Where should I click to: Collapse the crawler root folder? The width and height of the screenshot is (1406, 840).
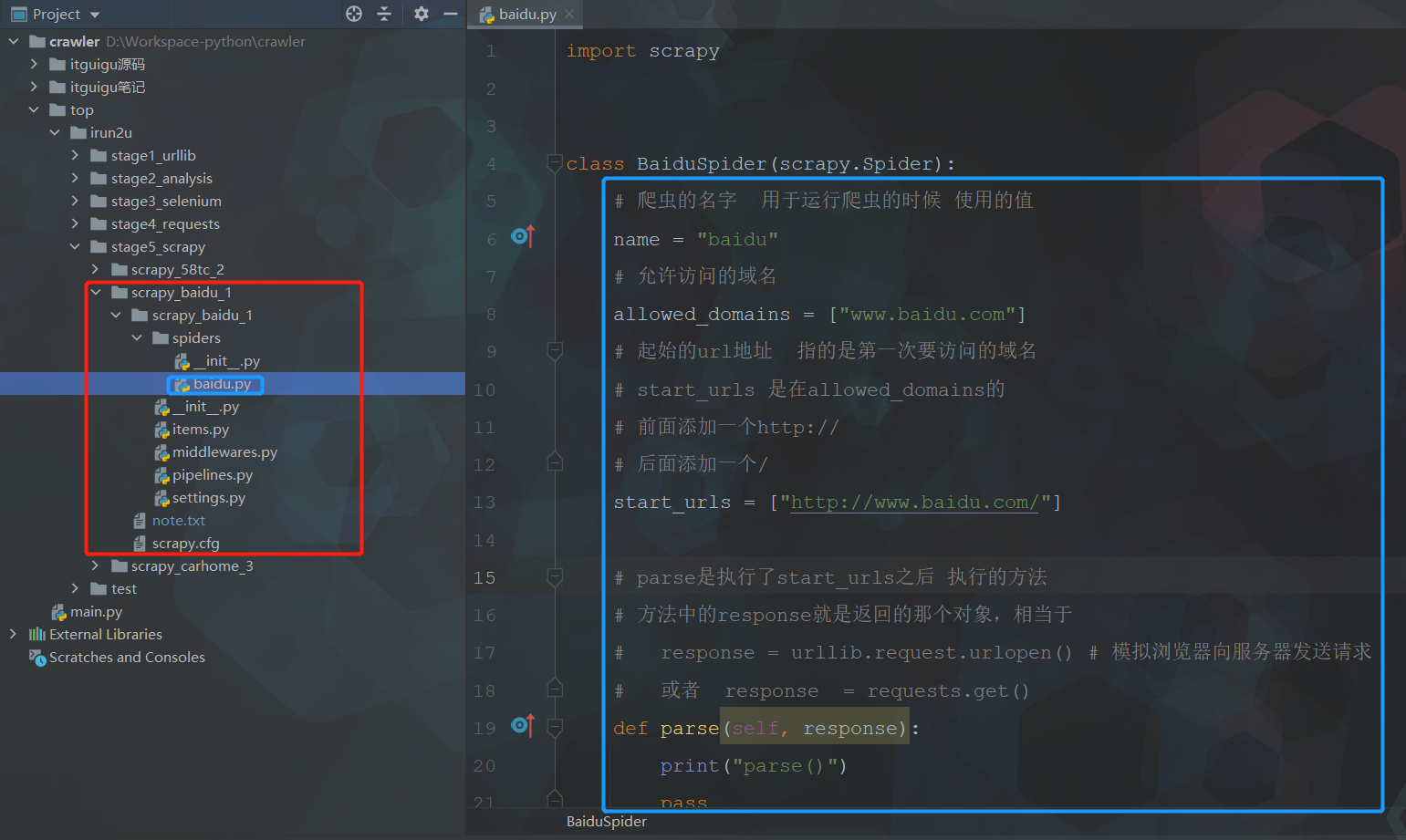pos(14,41)
